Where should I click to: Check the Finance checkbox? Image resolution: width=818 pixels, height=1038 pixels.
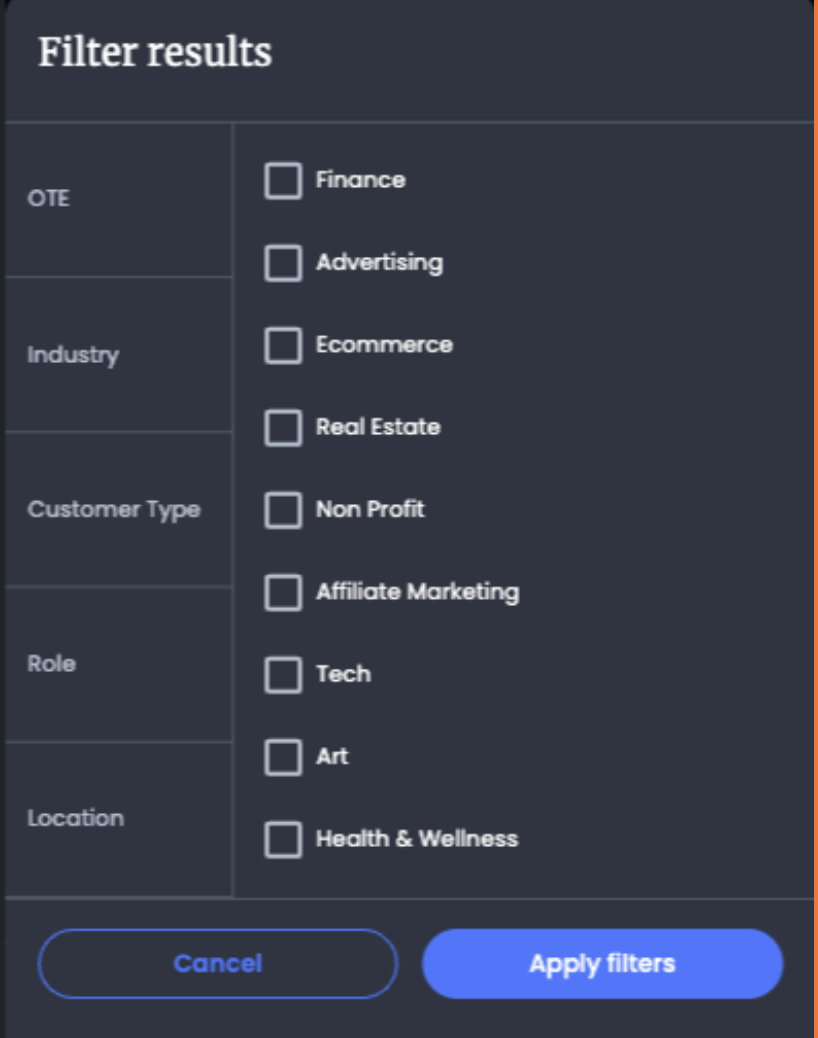click(283, 181)
